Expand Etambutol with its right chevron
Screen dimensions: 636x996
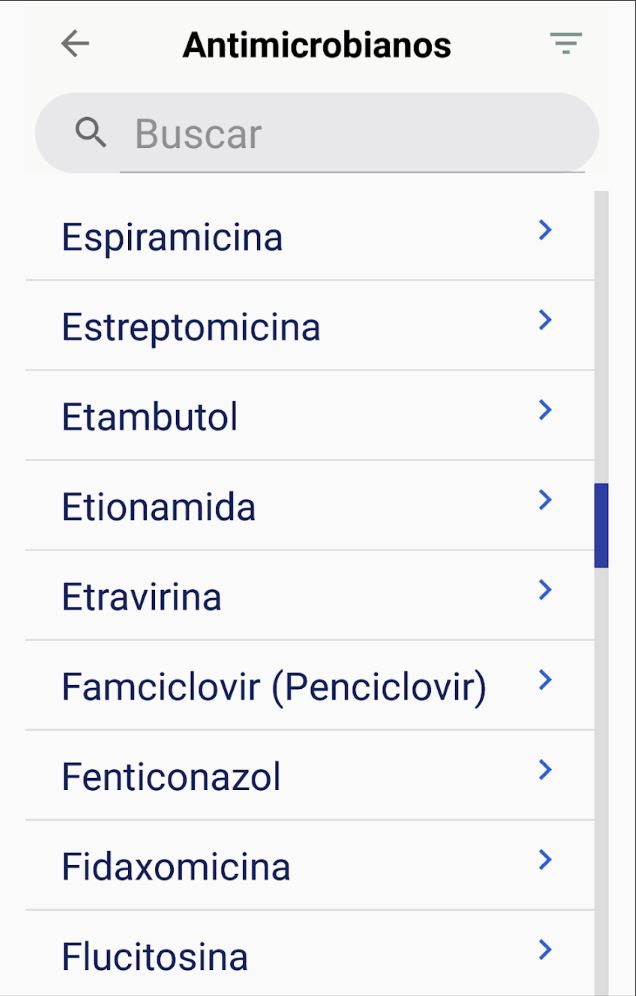[x=545, y=410]
